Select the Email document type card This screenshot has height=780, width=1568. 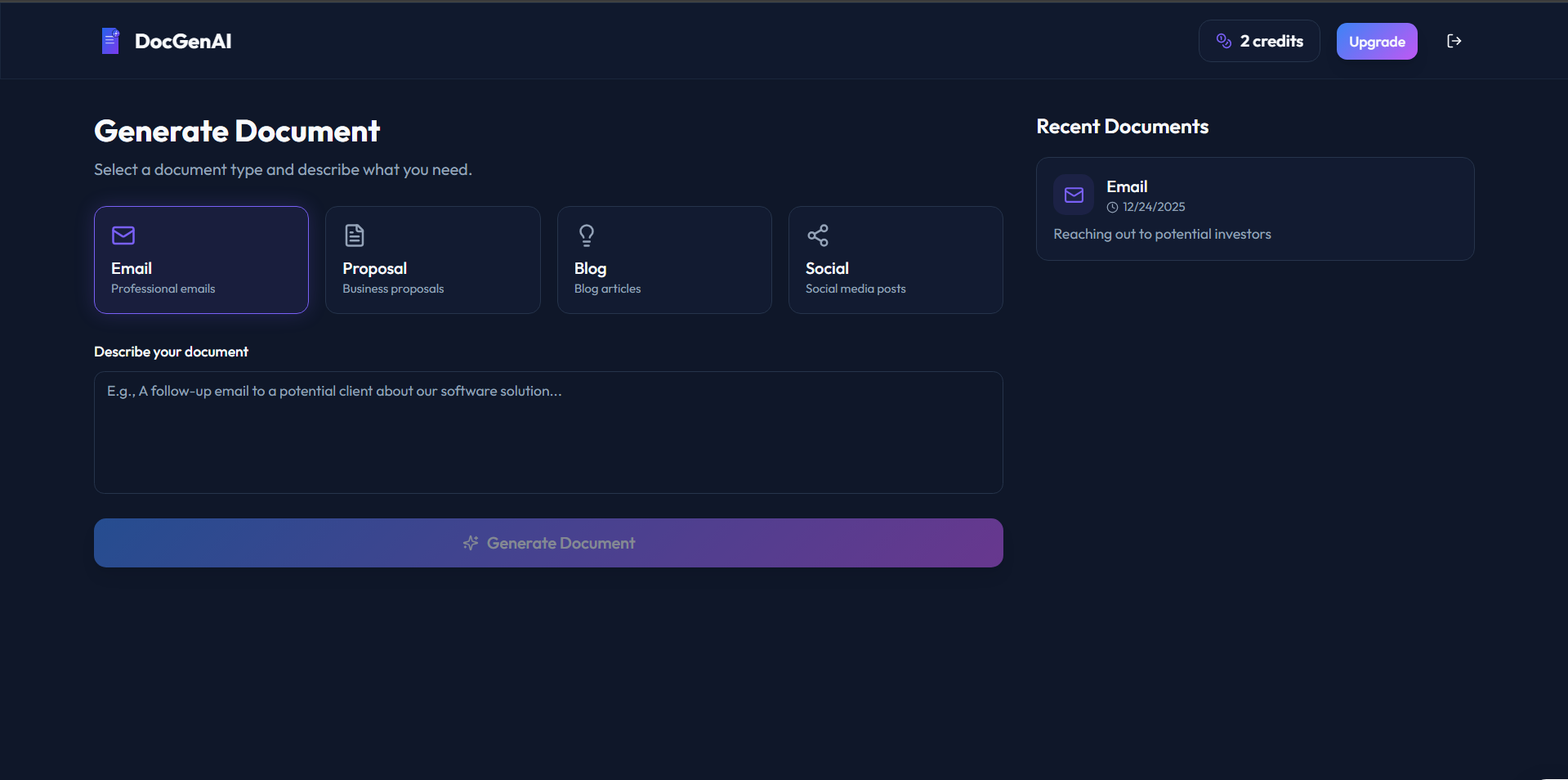pyautogui.click(x=201, y=260)
